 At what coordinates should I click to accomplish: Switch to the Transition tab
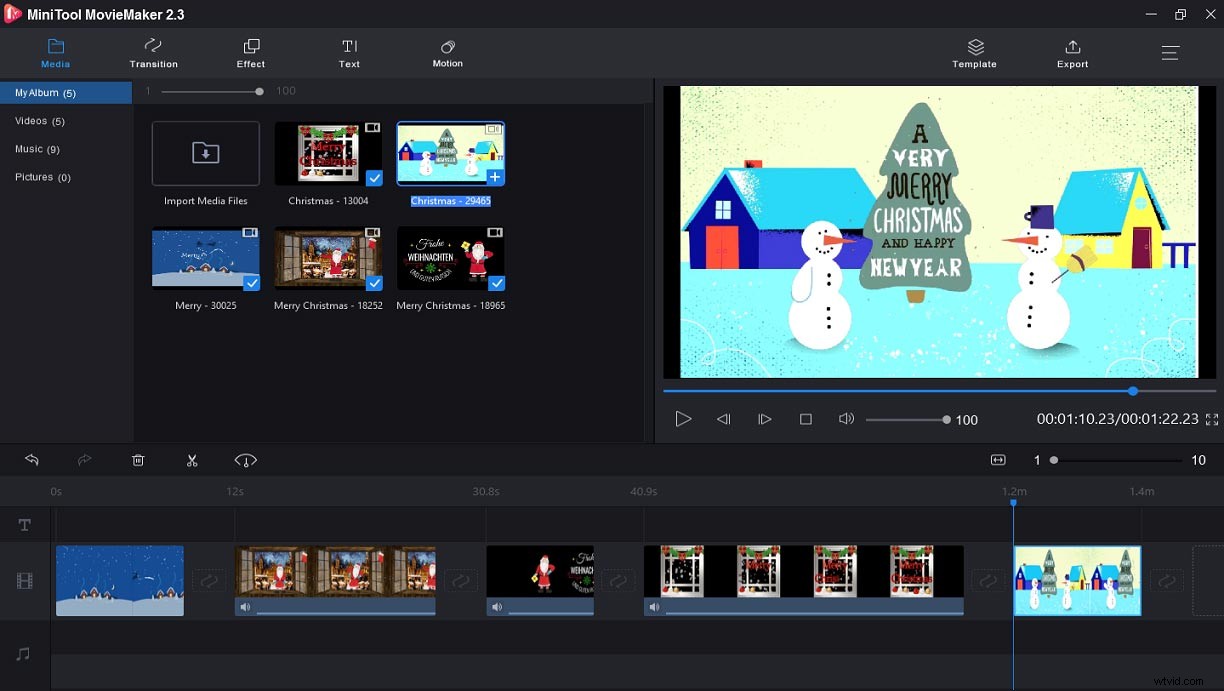(153, 53)
